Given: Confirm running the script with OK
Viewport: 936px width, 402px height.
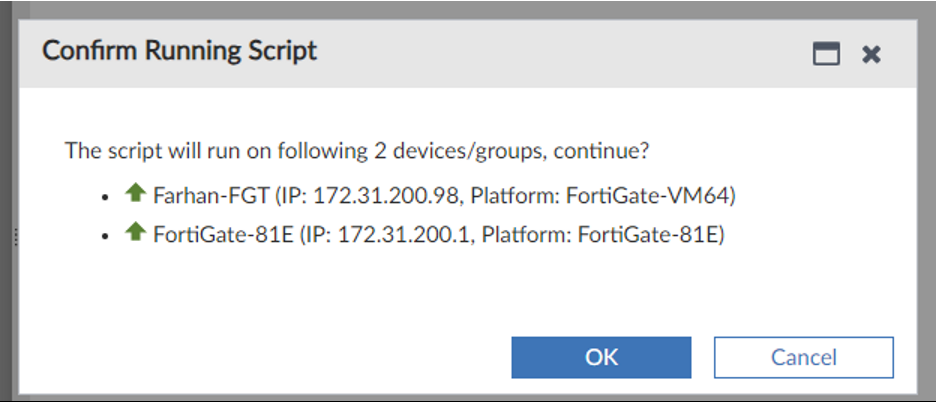Looking at the screenshot, I should (x=601, y=357).
